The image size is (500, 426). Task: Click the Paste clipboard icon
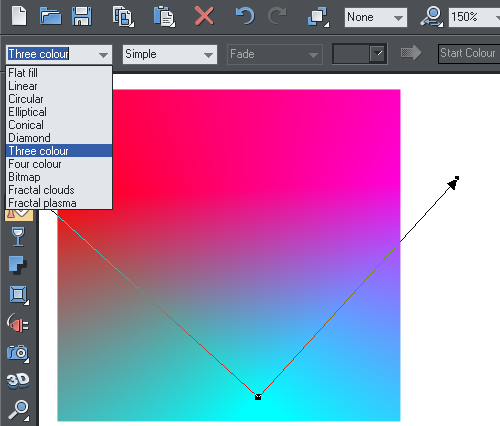[164, 16]
